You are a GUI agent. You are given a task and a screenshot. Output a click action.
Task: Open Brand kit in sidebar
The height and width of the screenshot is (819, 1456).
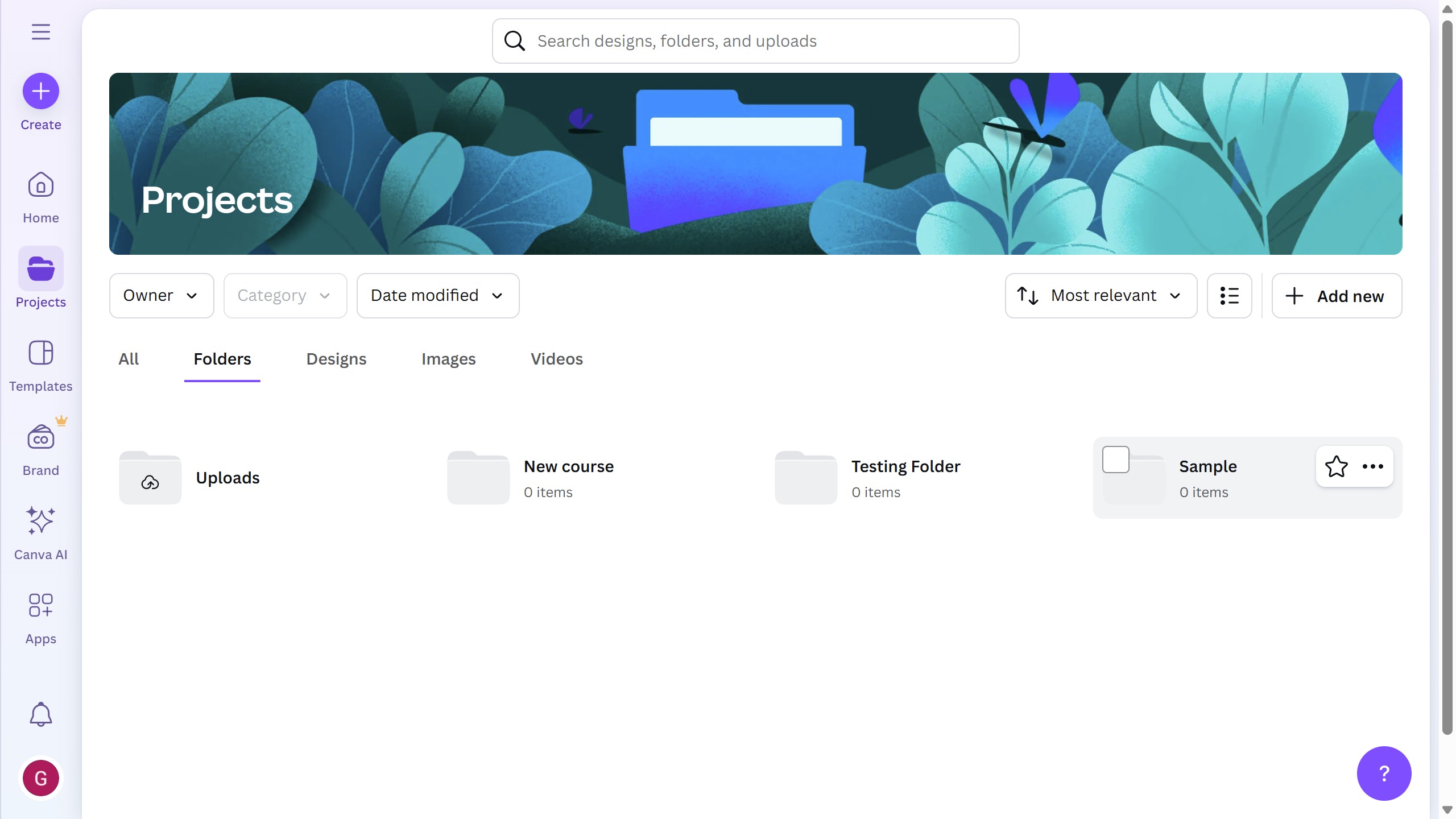(40, 449)
